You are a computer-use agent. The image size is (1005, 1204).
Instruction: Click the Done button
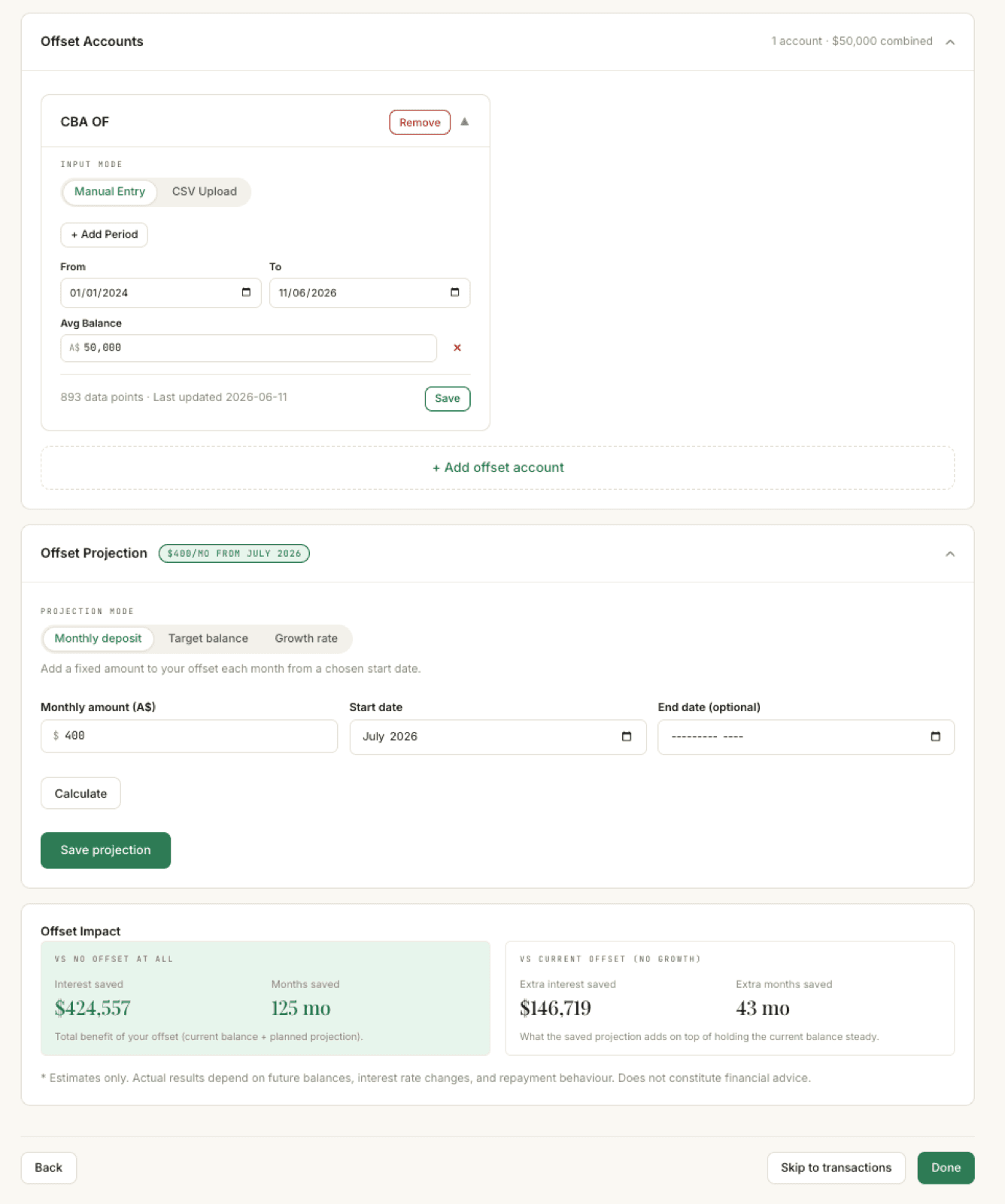(x=946, y=1168)
